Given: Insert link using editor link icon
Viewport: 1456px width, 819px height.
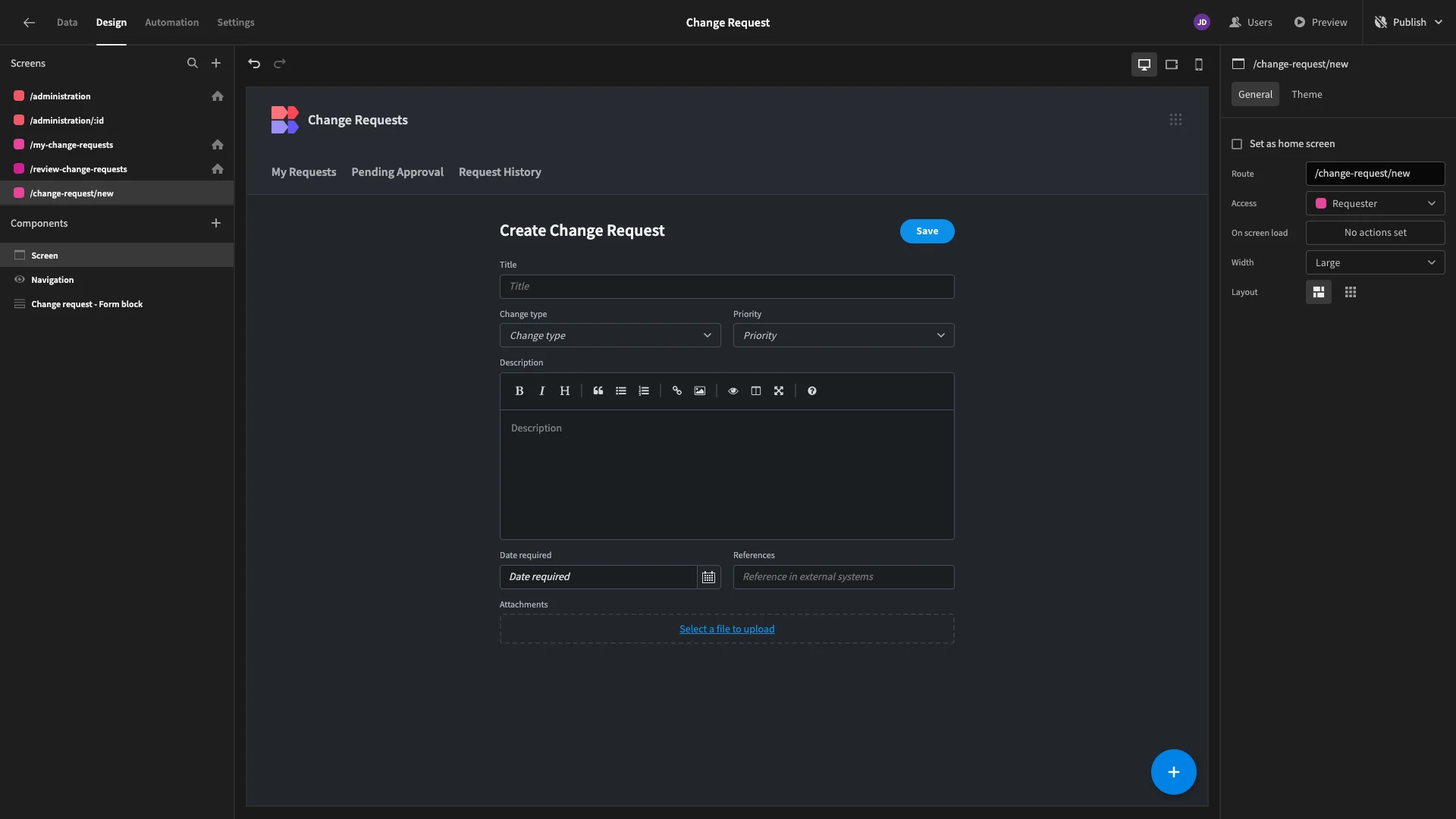Looking at the screenshot, I should point(677,391).
